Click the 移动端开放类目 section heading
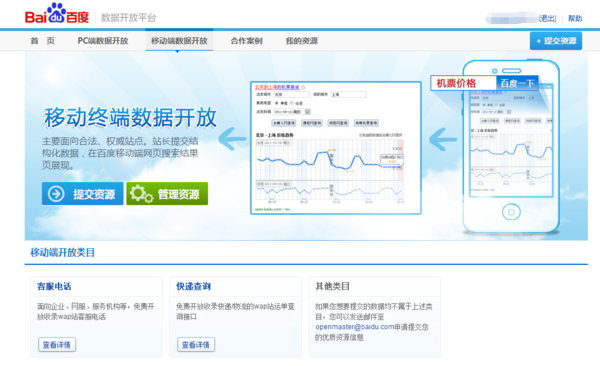The height and width of the screenshot is (366, 600). (x=62, y=253)
